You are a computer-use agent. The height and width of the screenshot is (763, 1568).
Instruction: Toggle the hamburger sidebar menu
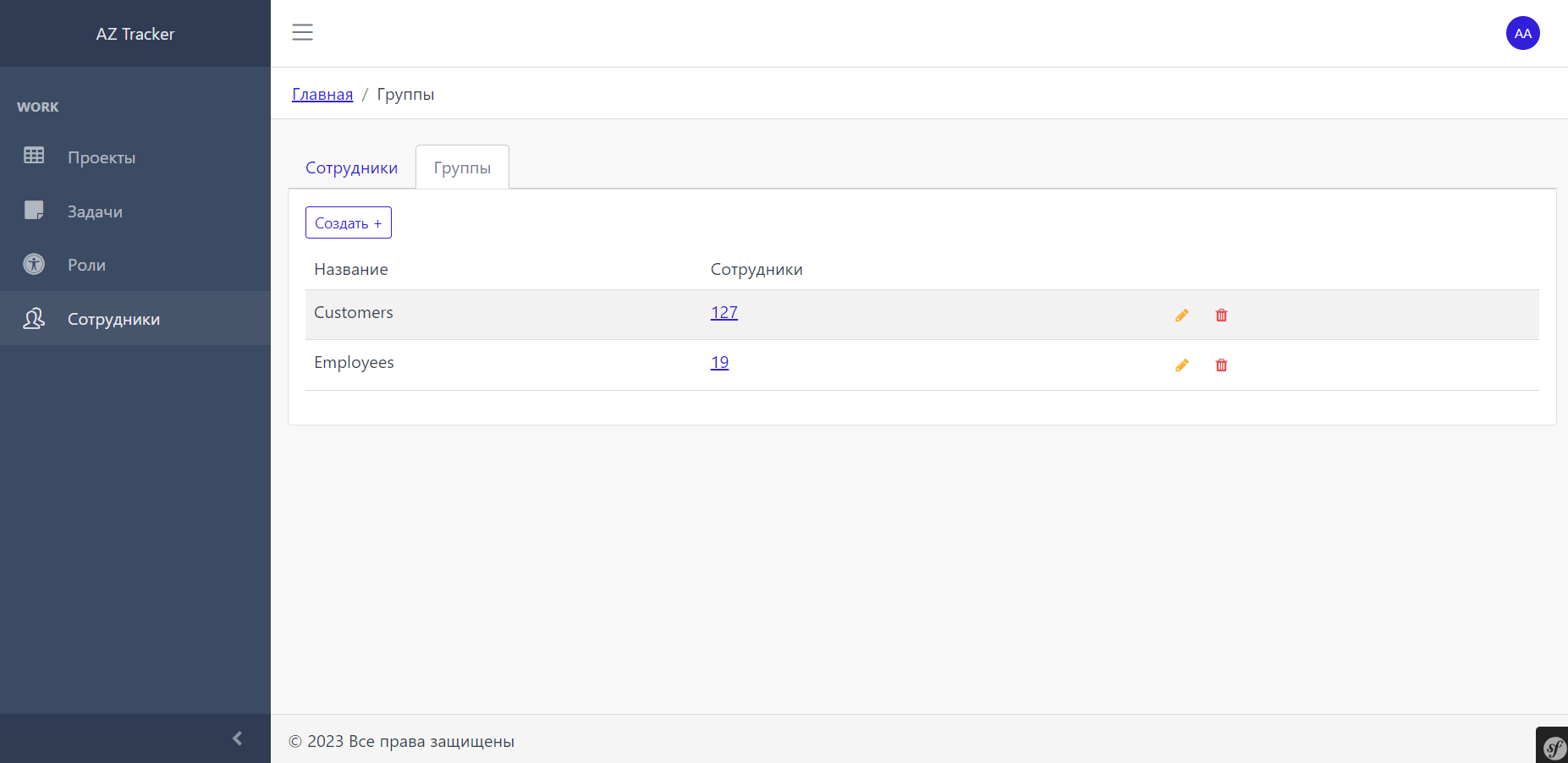click(302, 32)
